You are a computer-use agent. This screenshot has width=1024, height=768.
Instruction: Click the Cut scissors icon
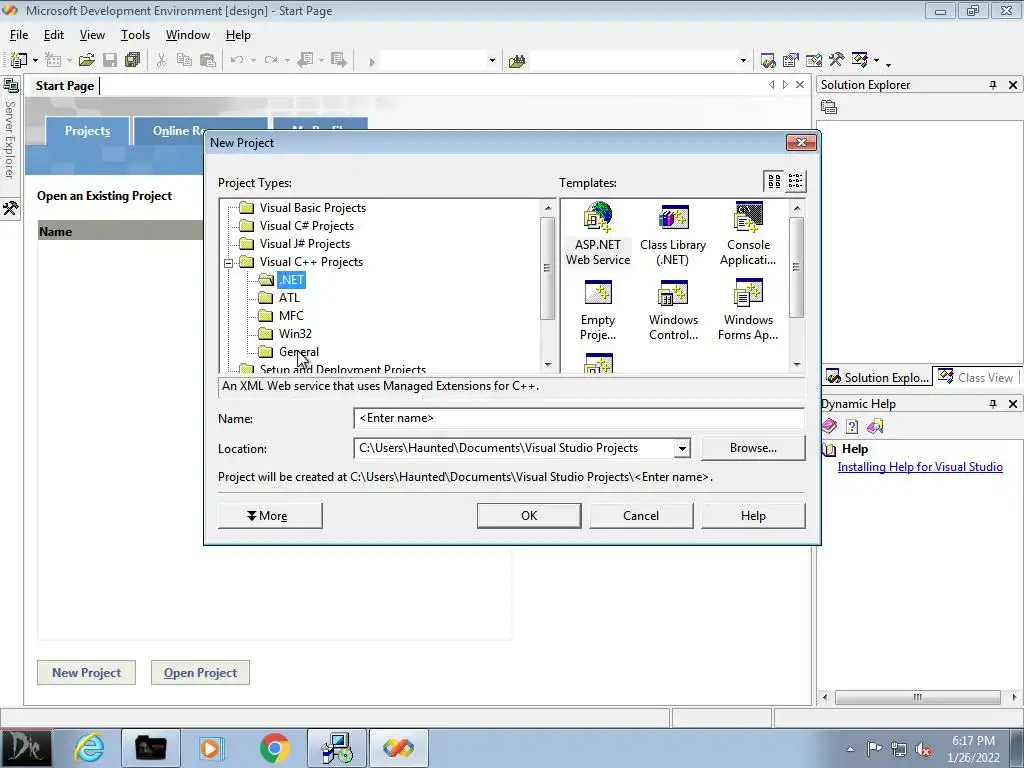[161, 61]
